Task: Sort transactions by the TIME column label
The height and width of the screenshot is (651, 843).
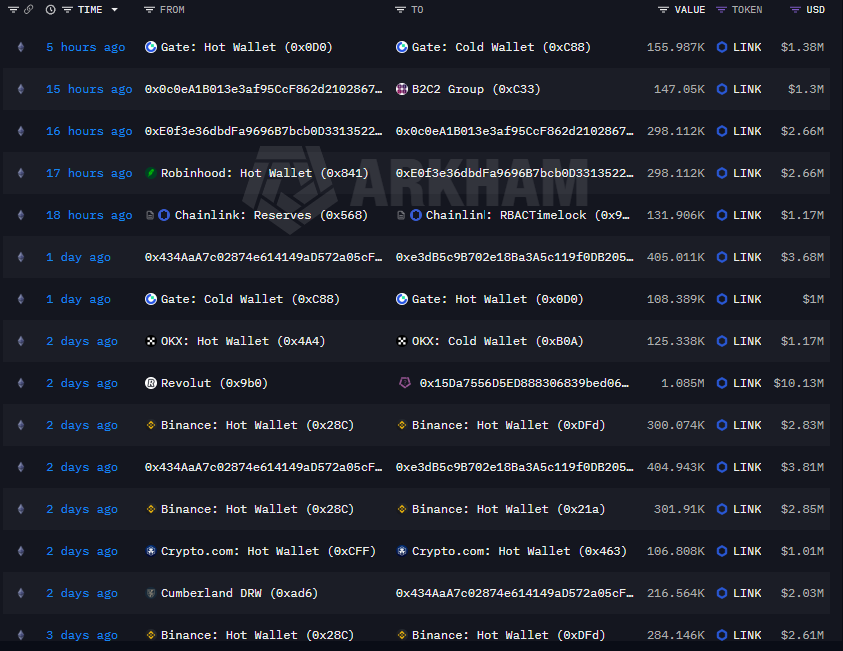Action: (90, 10)
